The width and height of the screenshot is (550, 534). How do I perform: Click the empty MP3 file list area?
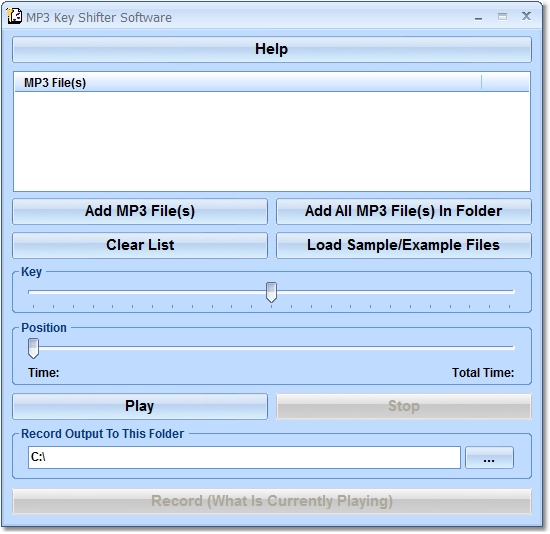272,141
